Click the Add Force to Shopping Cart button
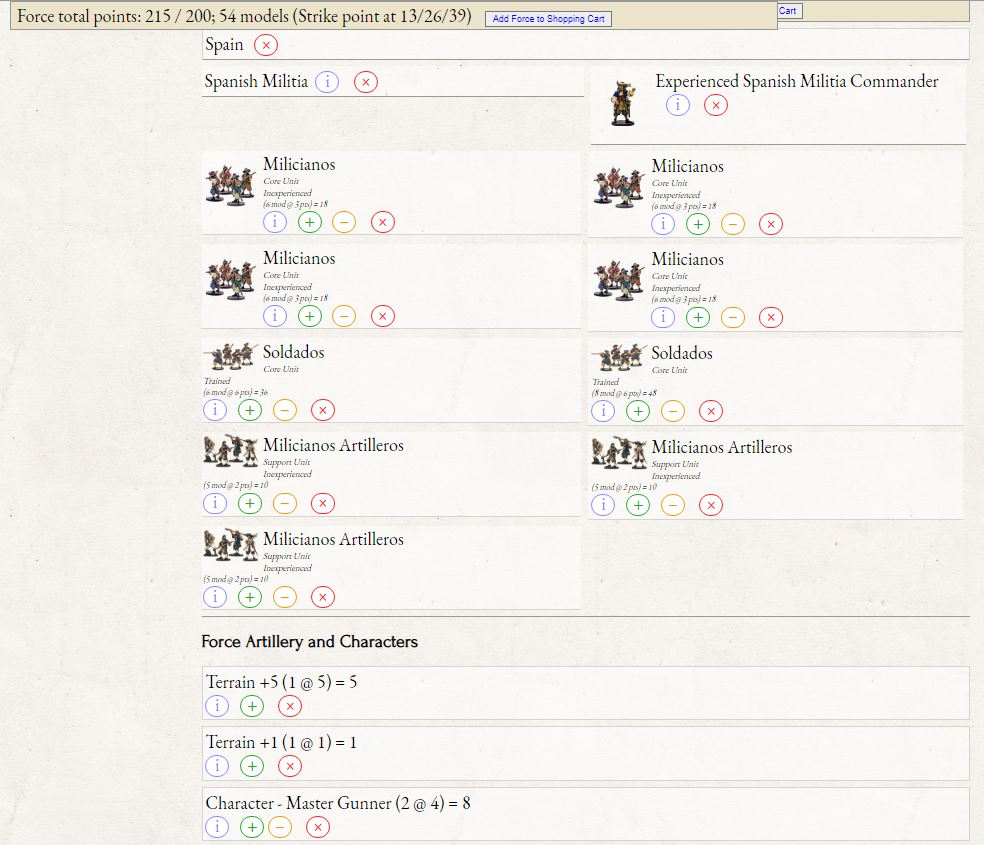Viewport: 984px width, 845px height. click(547, 18)
